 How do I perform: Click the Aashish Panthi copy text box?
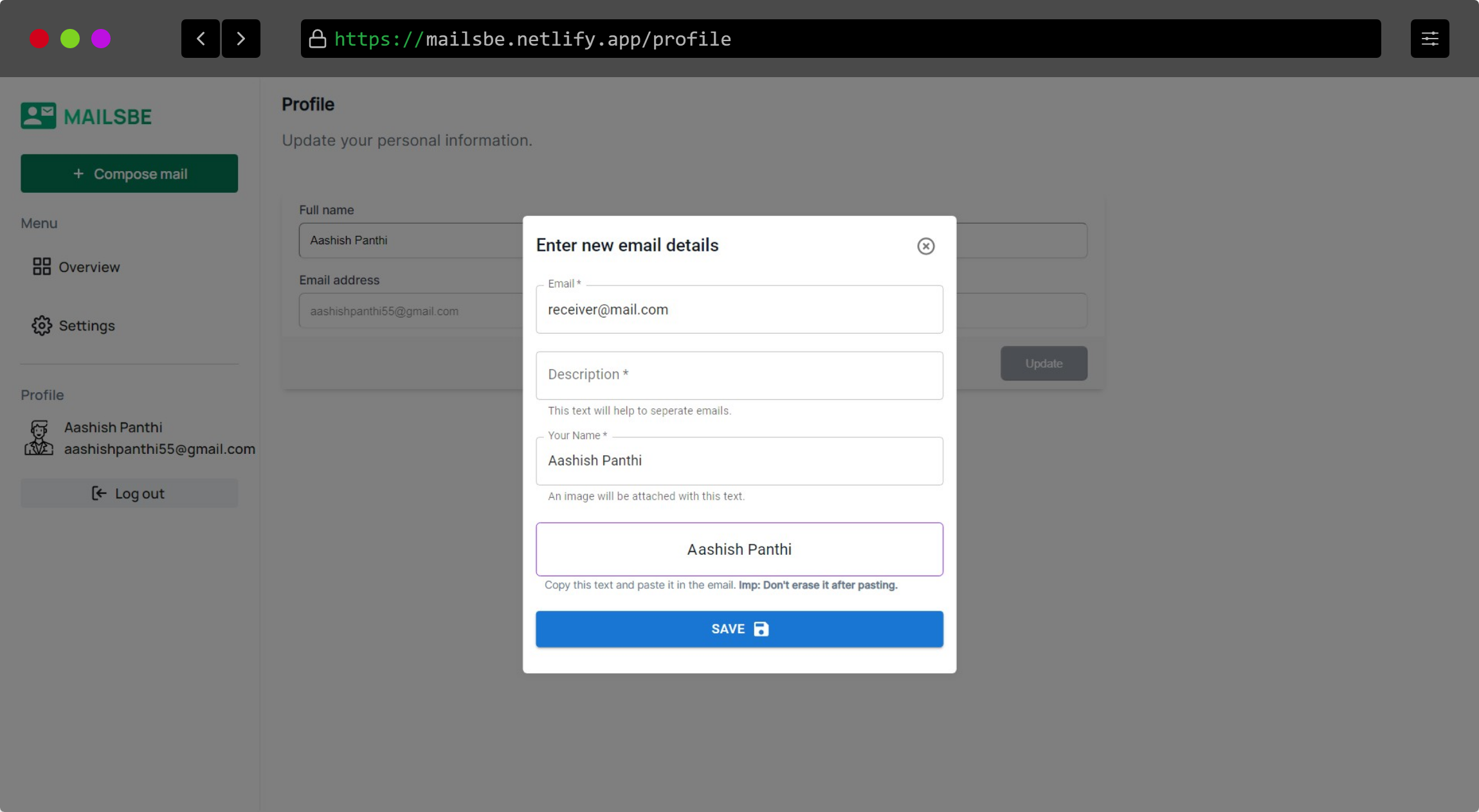[x=739, y=550]
